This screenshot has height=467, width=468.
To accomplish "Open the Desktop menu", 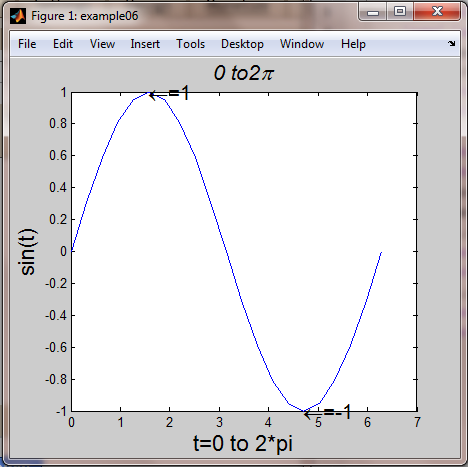I will [x=242, y=44].
